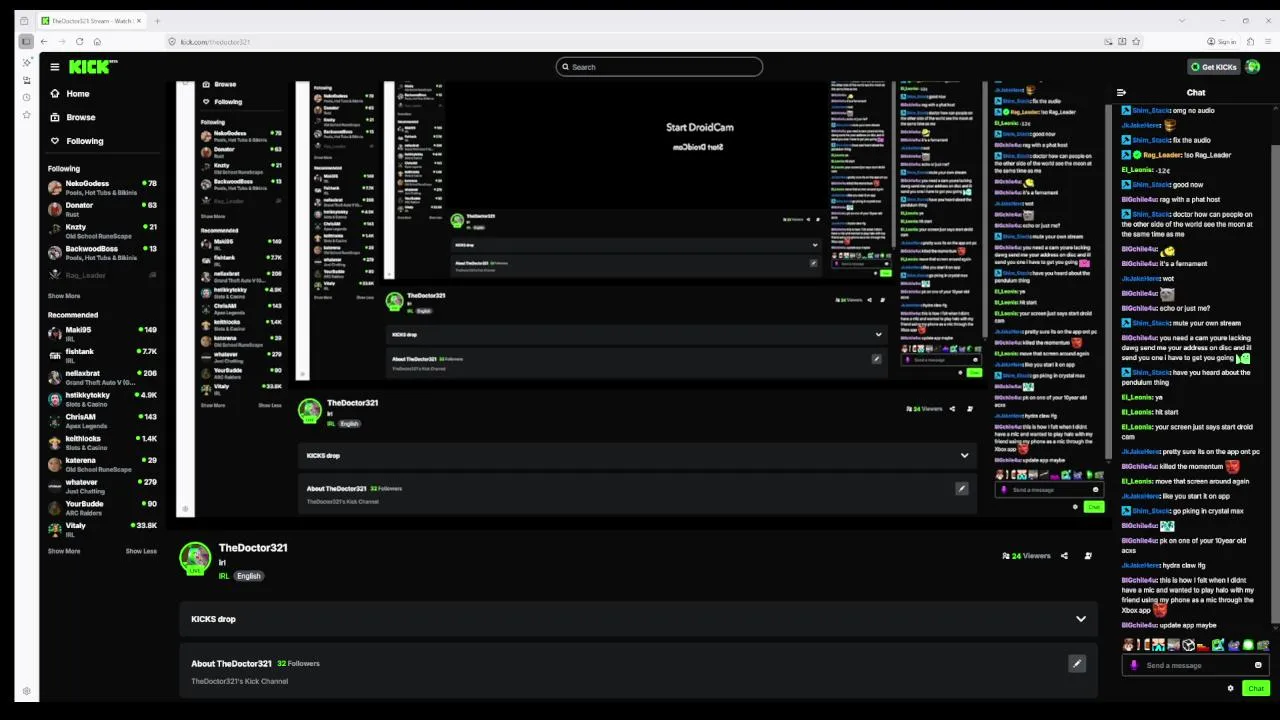Go to the Kick logo homepage
Screen dimensions: 1280x720
[92, 67]
